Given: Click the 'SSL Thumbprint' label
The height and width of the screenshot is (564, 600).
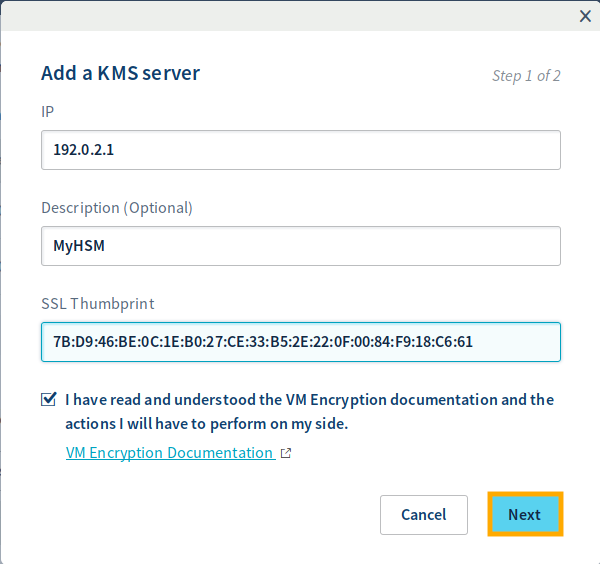Looking at the screenshot, I should (x=98, y=303).
